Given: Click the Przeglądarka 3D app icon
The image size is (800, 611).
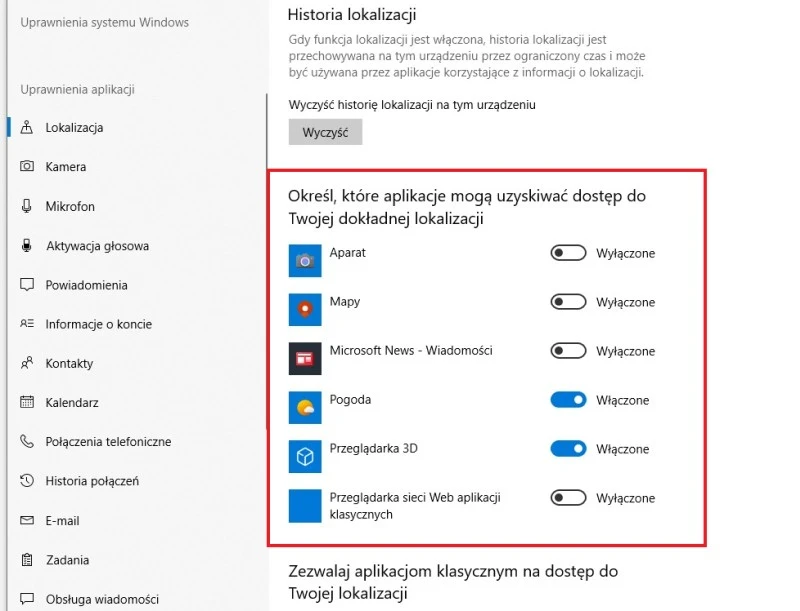Looking at the screenshot, I should tap(304, 457).
